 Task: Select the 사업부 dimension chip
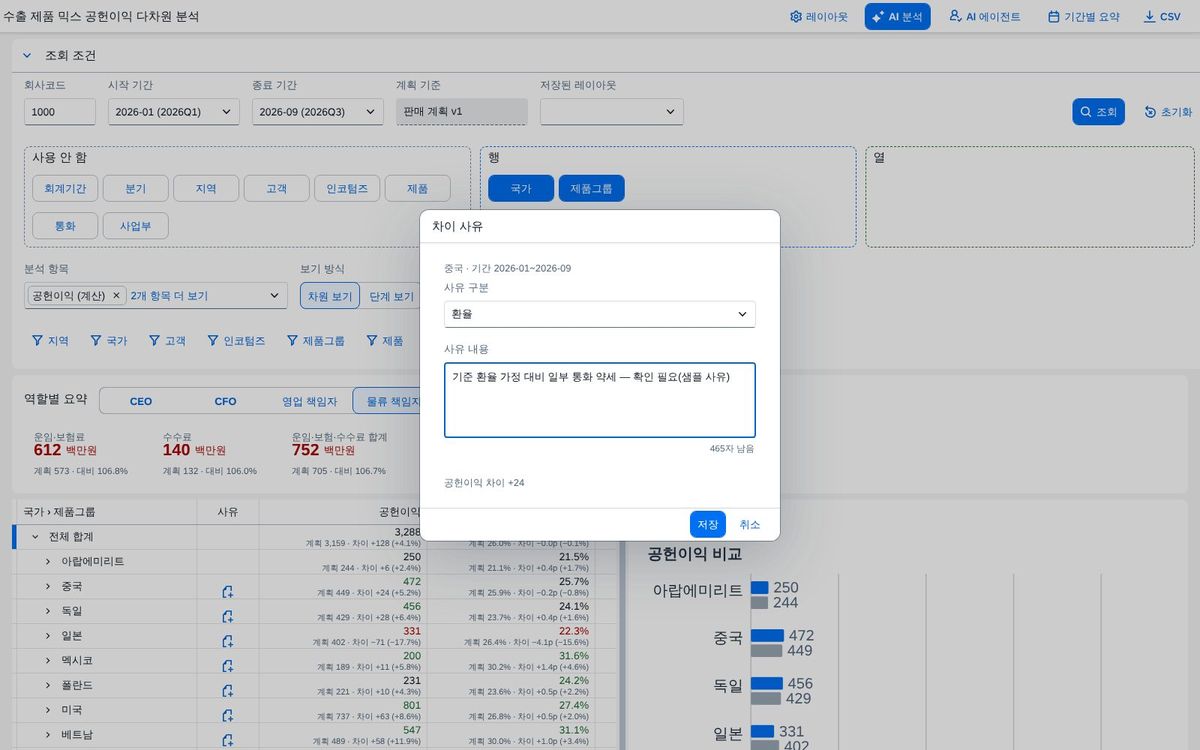136,225
